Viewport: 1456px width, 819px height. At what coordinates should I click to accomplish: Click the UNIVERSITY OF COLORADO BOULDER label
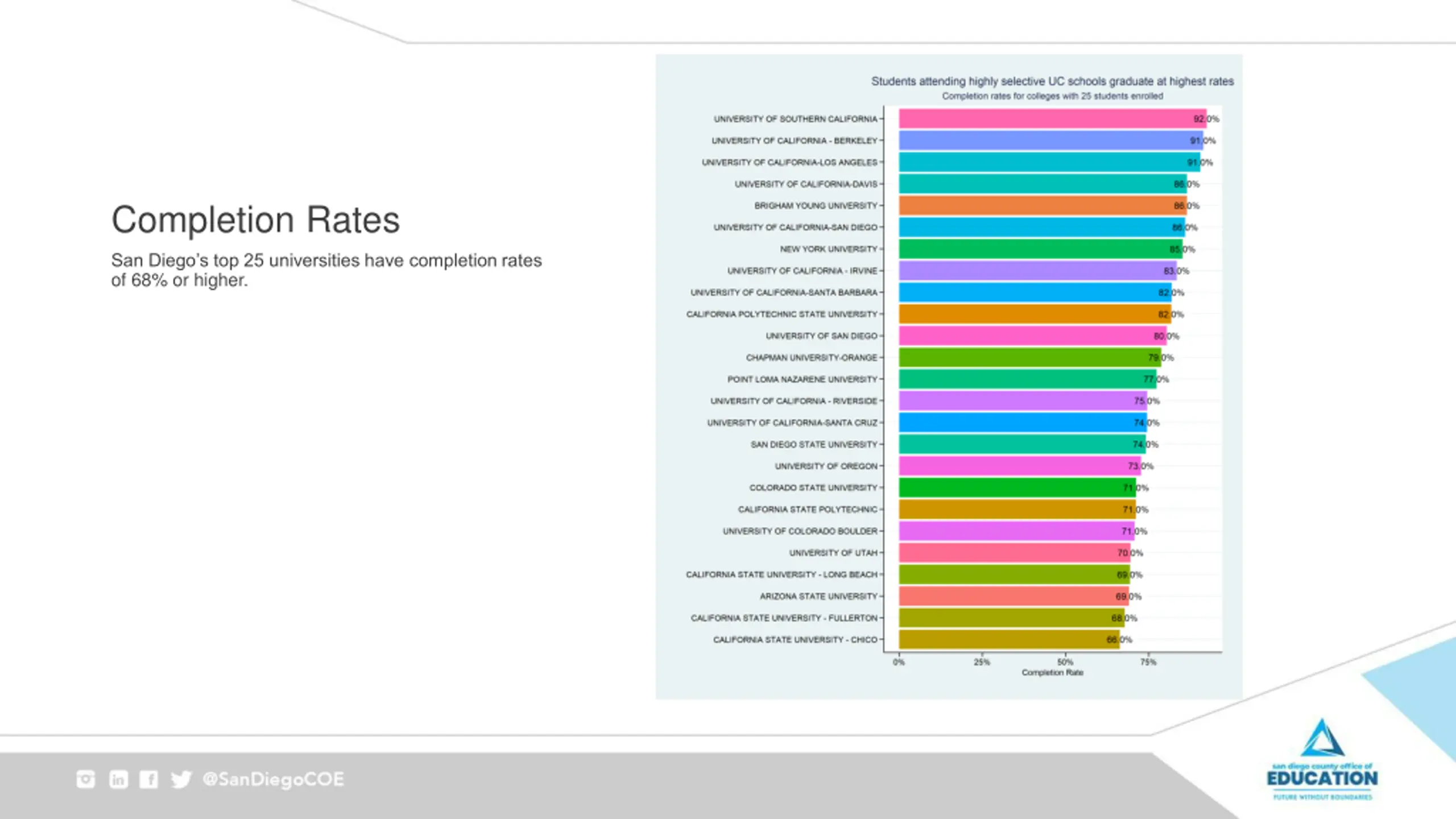click(800, 531)
